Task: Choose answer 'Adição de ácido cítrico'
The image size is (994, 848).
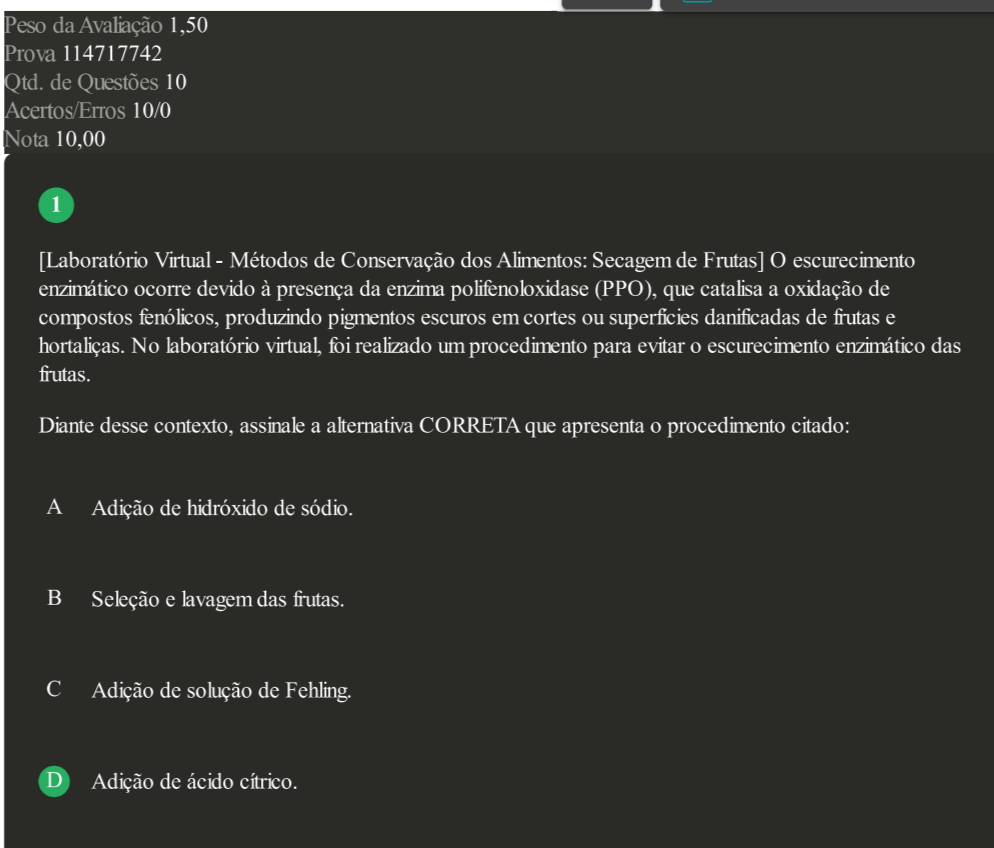Action: [x=194, y=781]
